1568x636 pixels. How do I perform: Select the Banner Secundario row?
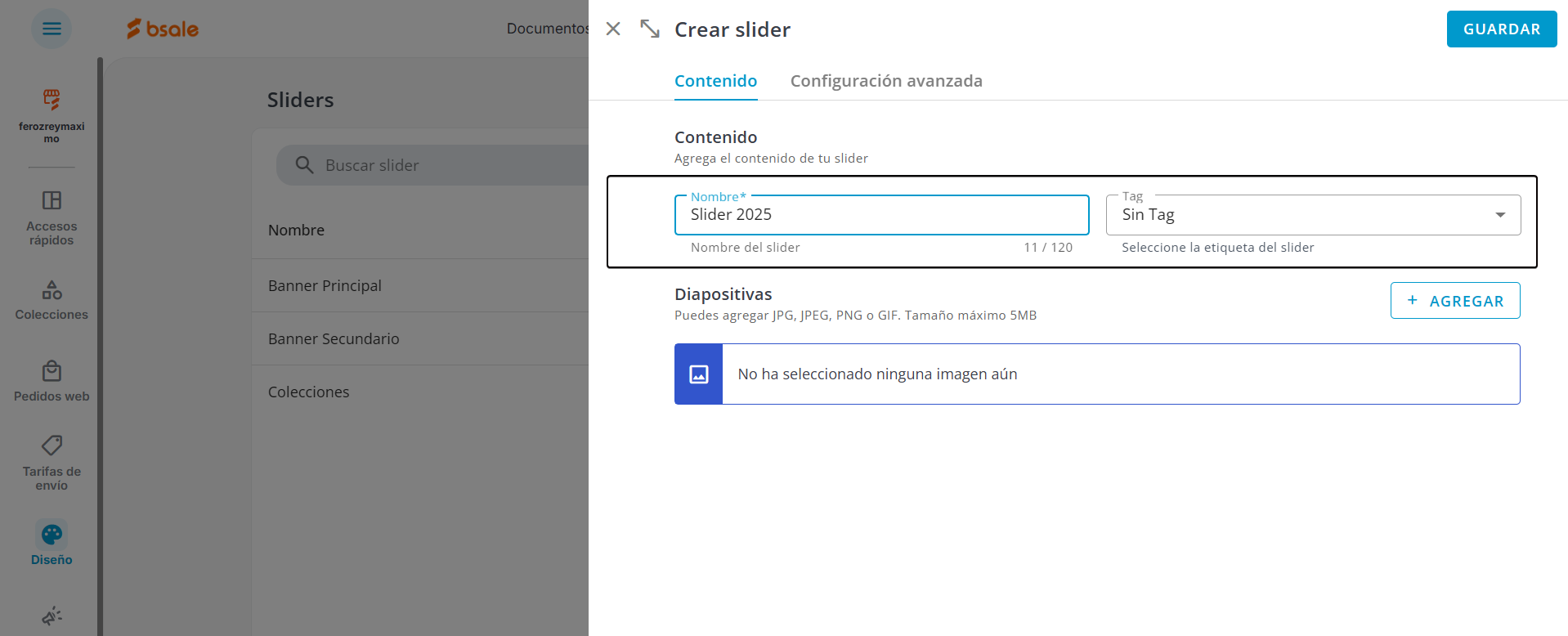coord(420,338)
